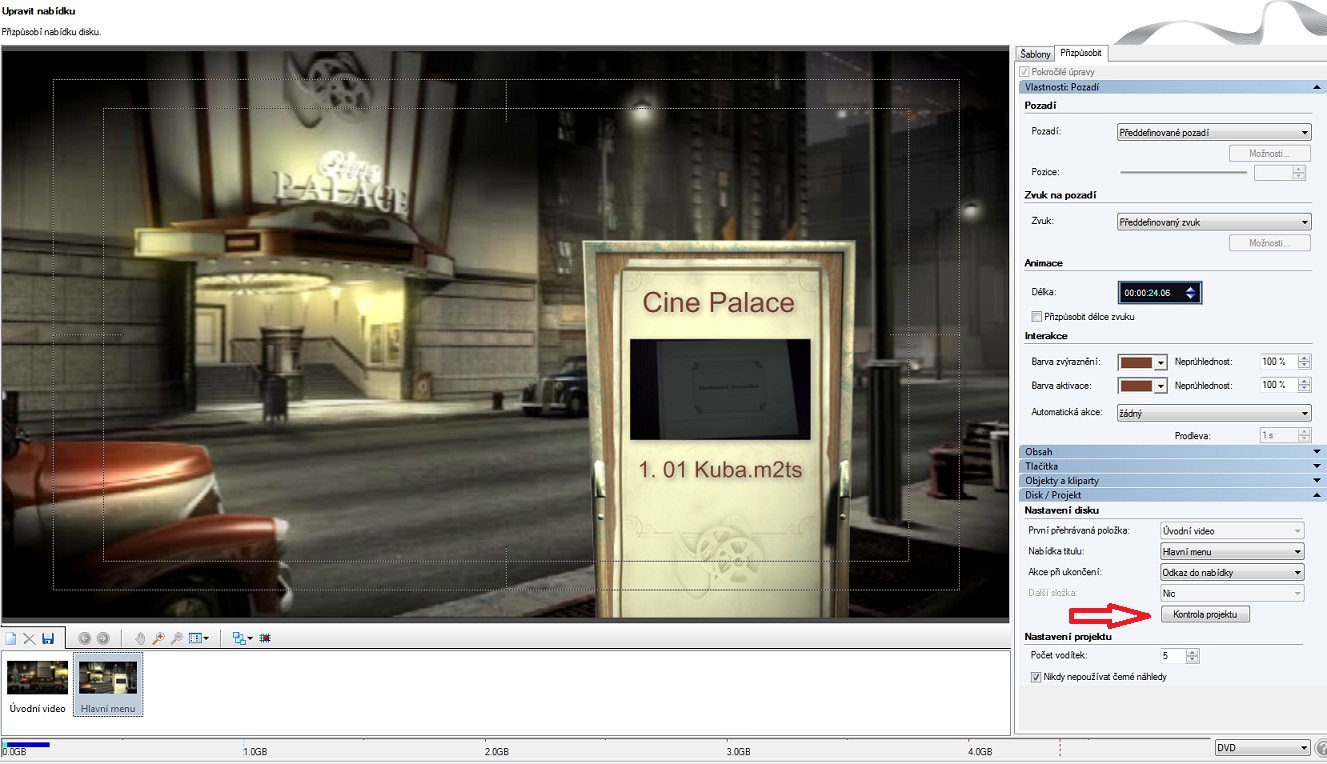The width and height of the screenshot is (1327, 764).
Task: Click the delete X icon in toolbar
Action: (x=29, y=638)
